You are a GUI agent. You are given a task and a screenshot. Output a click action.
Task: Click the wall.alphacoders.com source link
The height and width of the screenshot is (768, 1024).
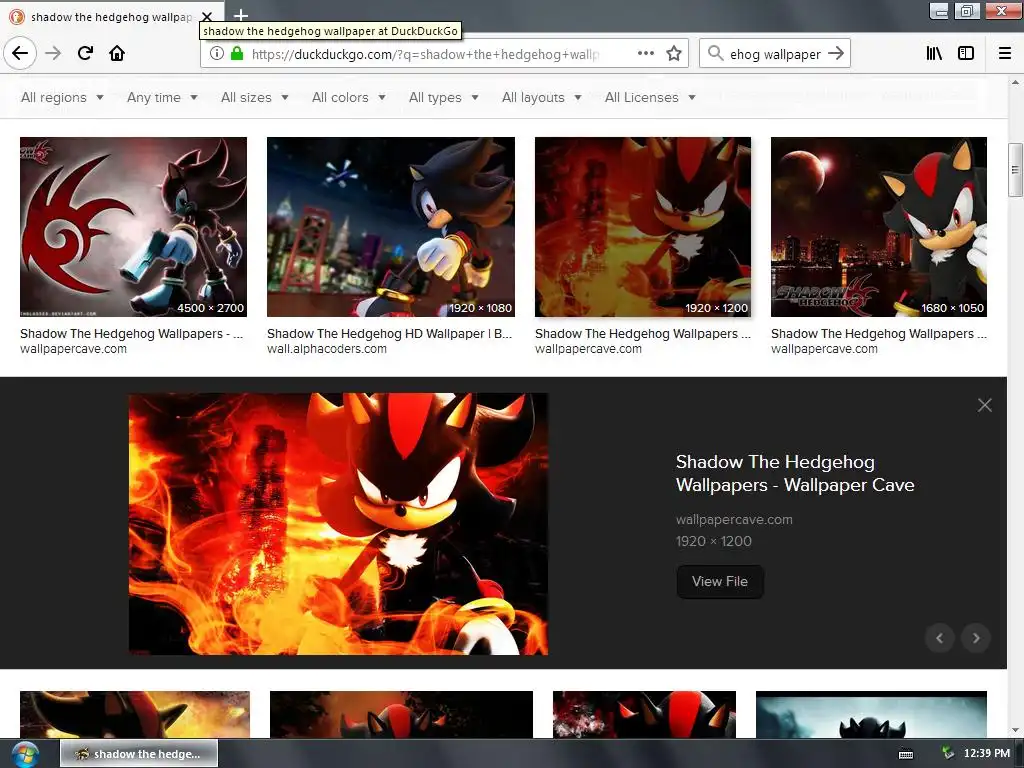(x=327, y=349)
